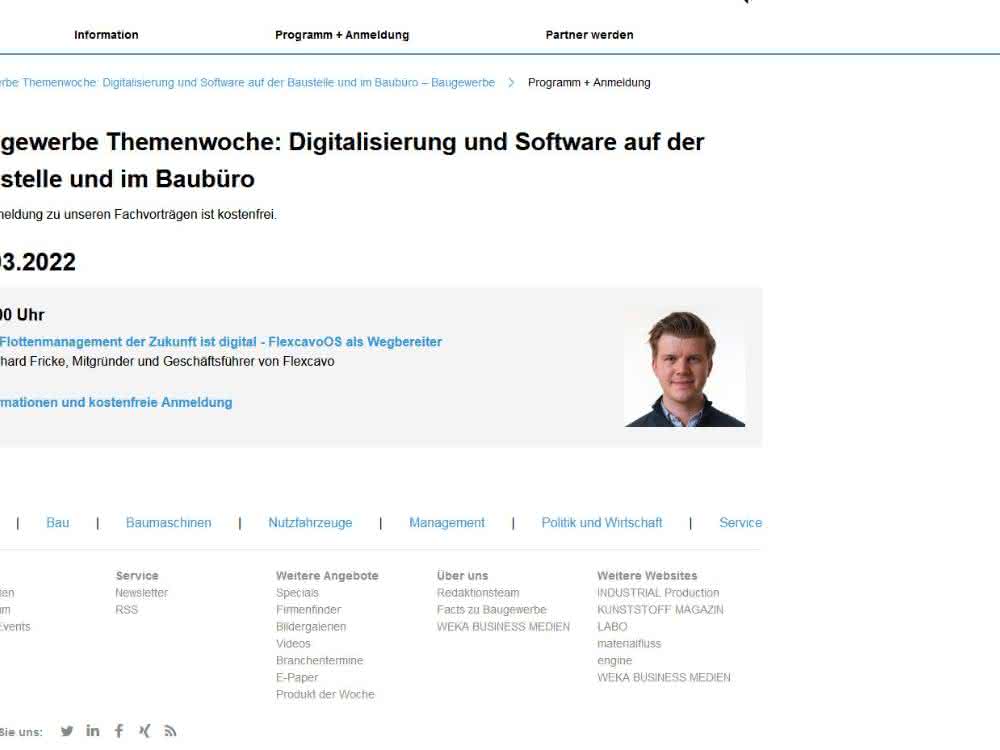The height and width of the screenshot is (750, 1000).
Task: Open the materialfluss website link
Action: pyautogui.click(x=629, y=644)
